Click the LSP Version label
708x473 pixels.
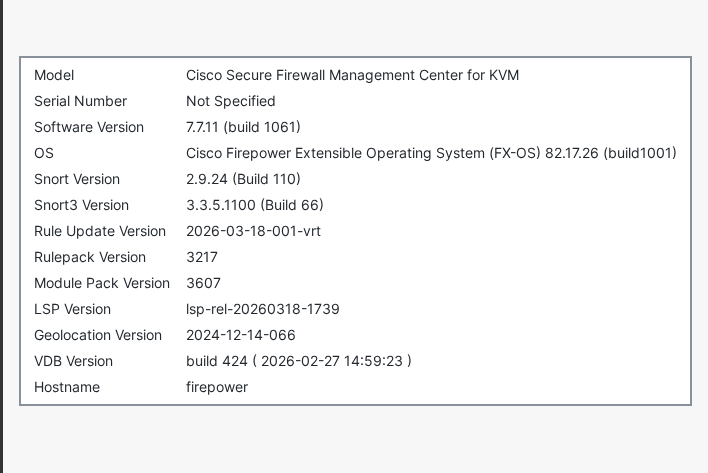[x=72, y=309]
